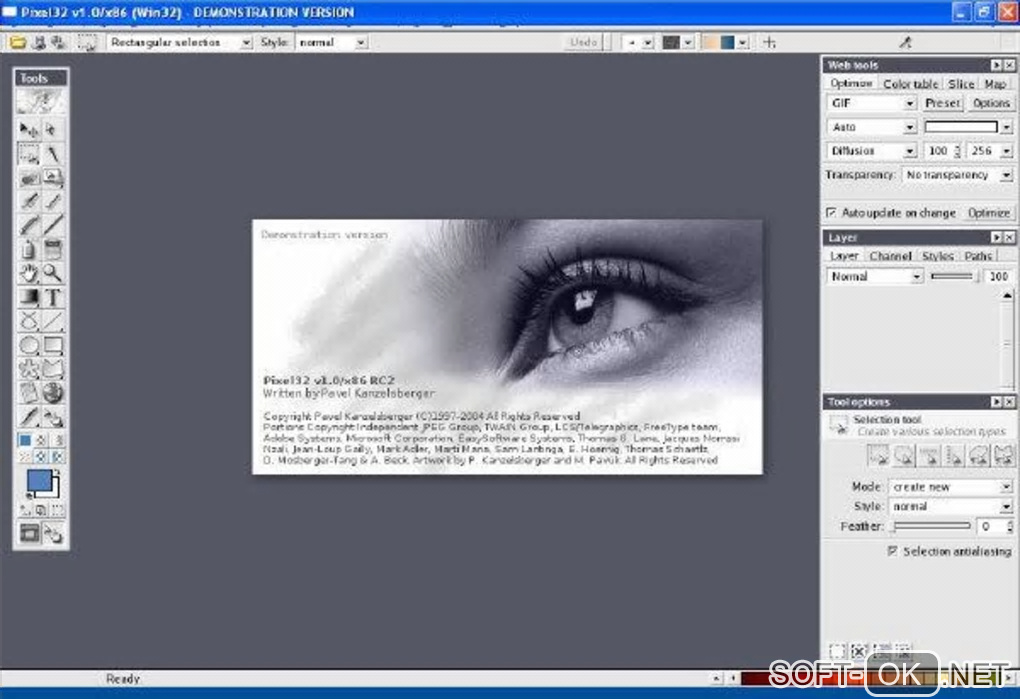Select the Move tool in Tools

pyautogui.click(x=28, y=130)
